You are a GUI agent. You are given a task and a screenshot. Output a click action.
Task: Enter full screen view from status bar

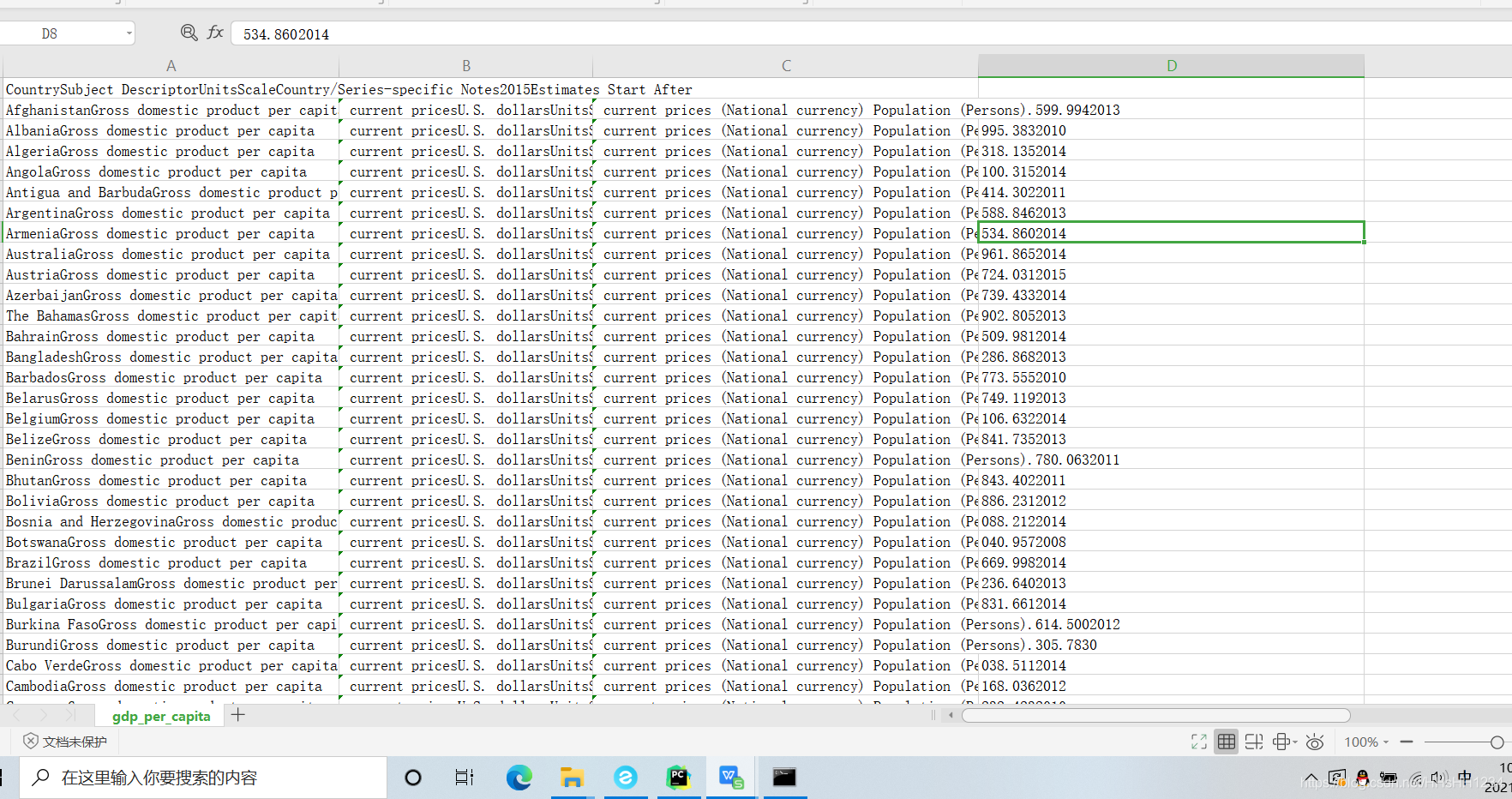pyautogui.click(x=1199, y=742)
